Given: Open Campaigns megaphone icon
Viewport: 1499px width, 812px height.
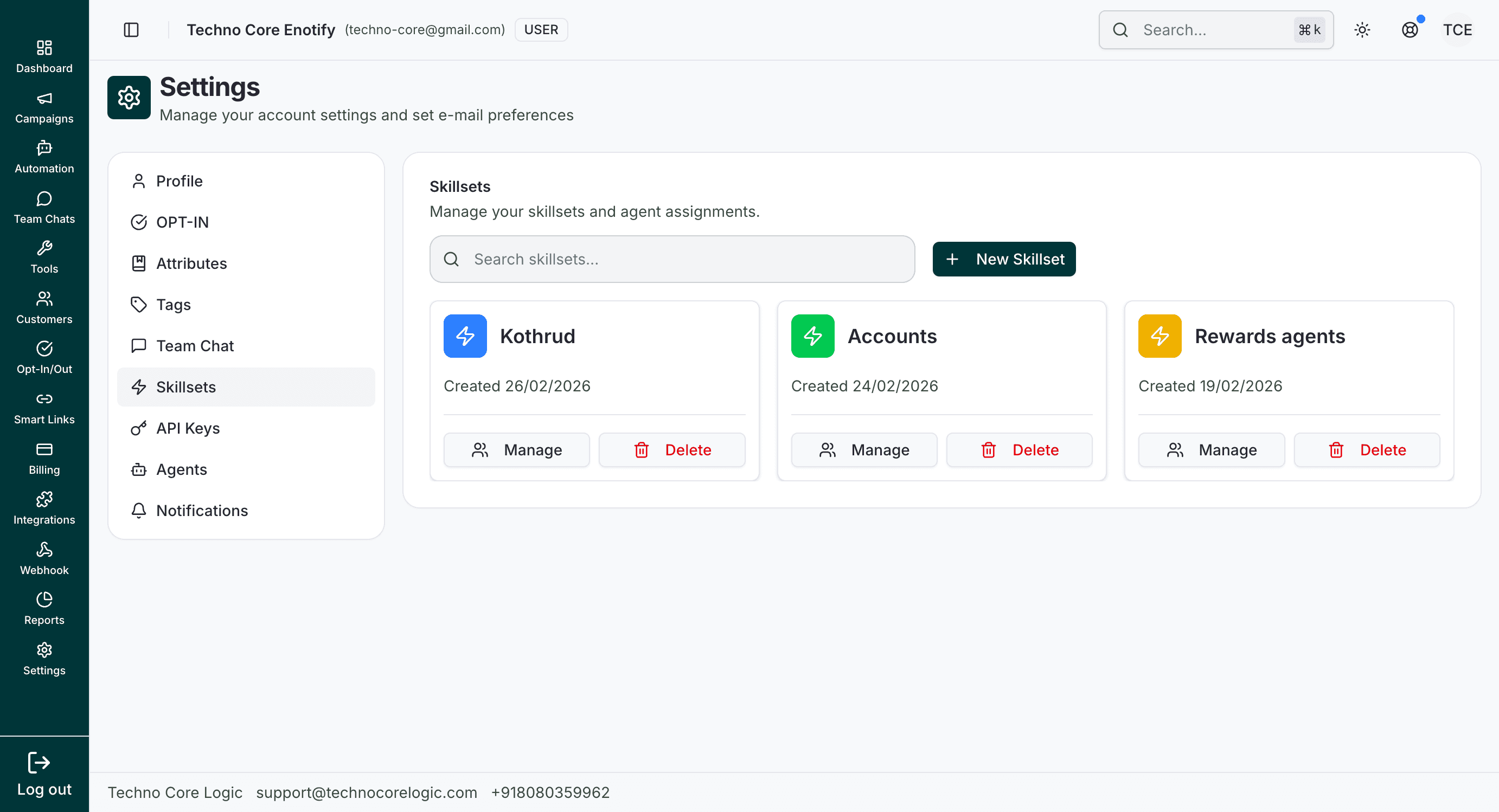Looking at the screenshot, I should [44, 98].
